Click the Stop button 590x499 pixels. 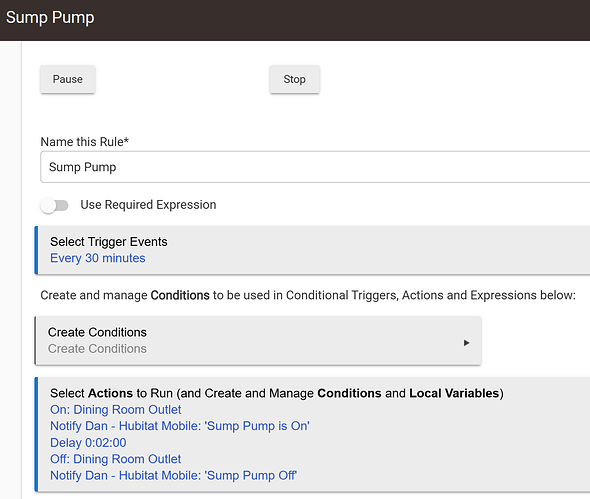point(295,79)
